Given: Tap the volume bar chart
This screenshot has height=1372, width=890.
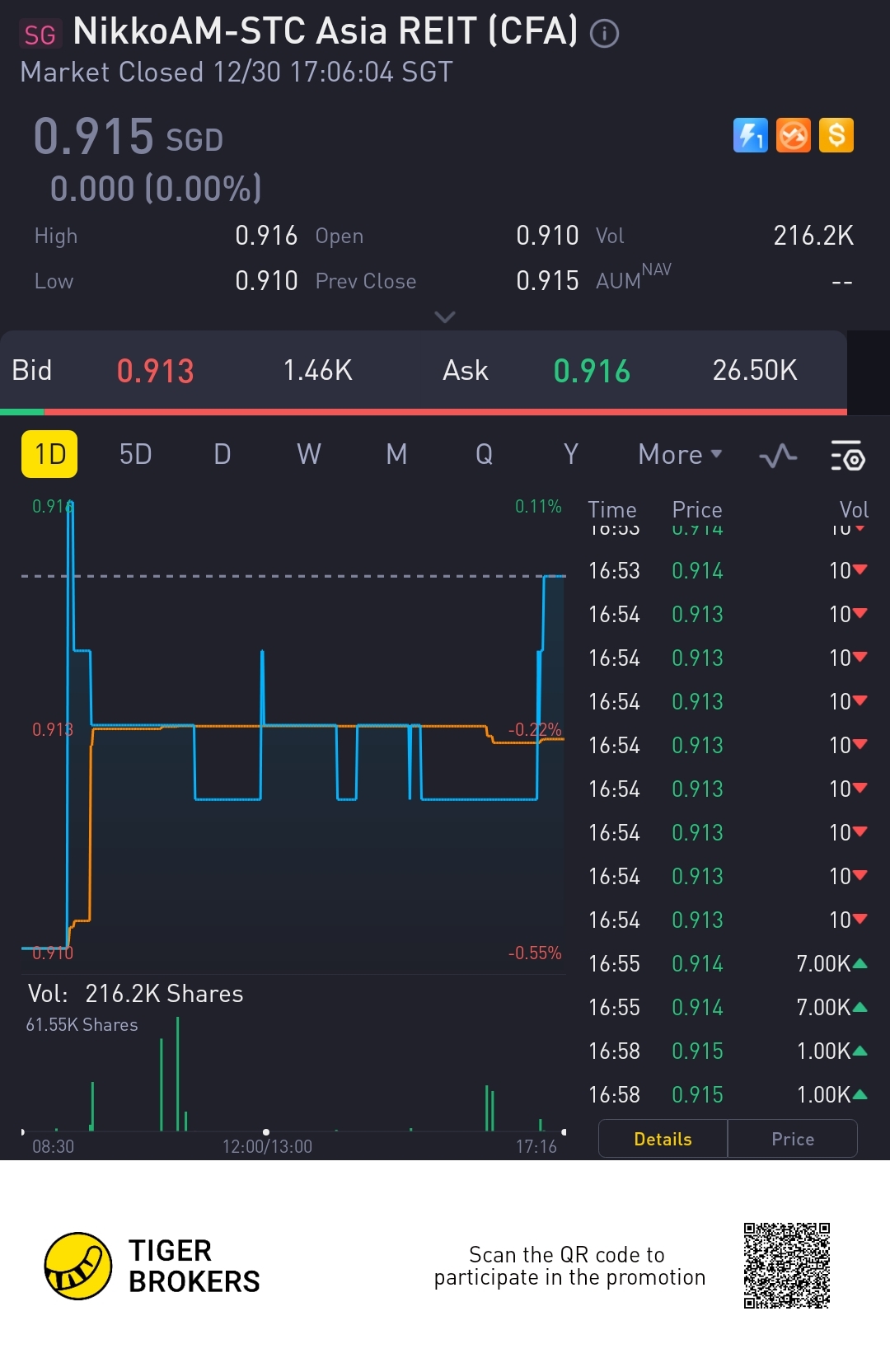Looking at the screenshot, I should [x=293, y=1075].
